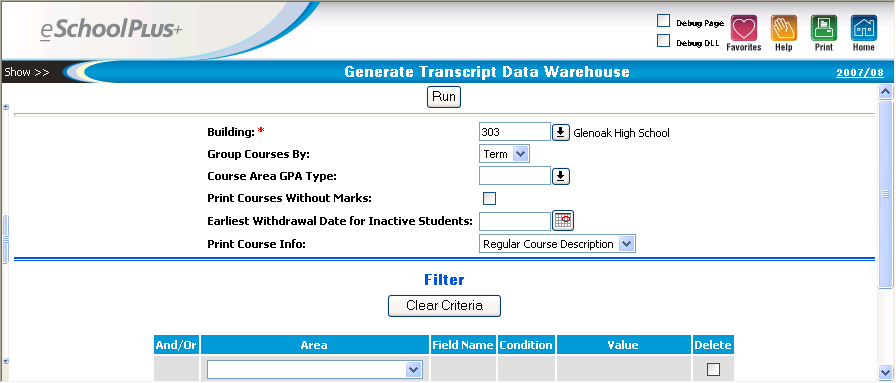Click the vertical scrollbar down arrow
This screenshot has height=383, width=896.
885,370
